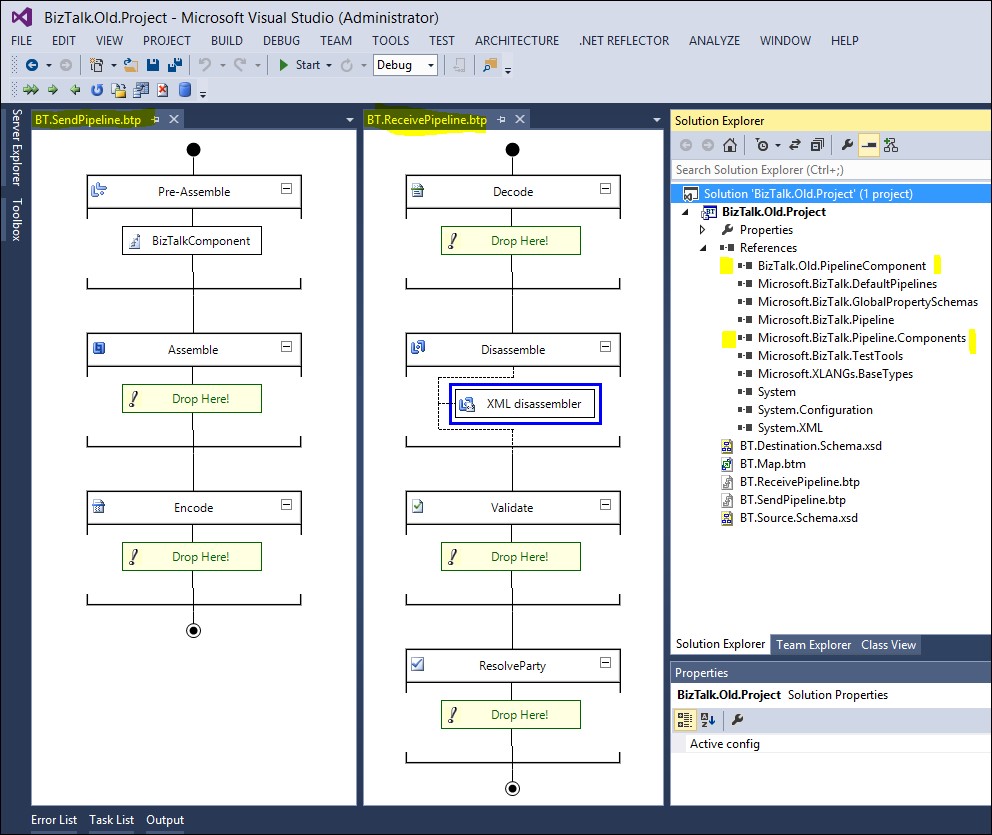Open the .NET REFLECTOR menu
The image size is (992, 835).
(x=624, y=40)
